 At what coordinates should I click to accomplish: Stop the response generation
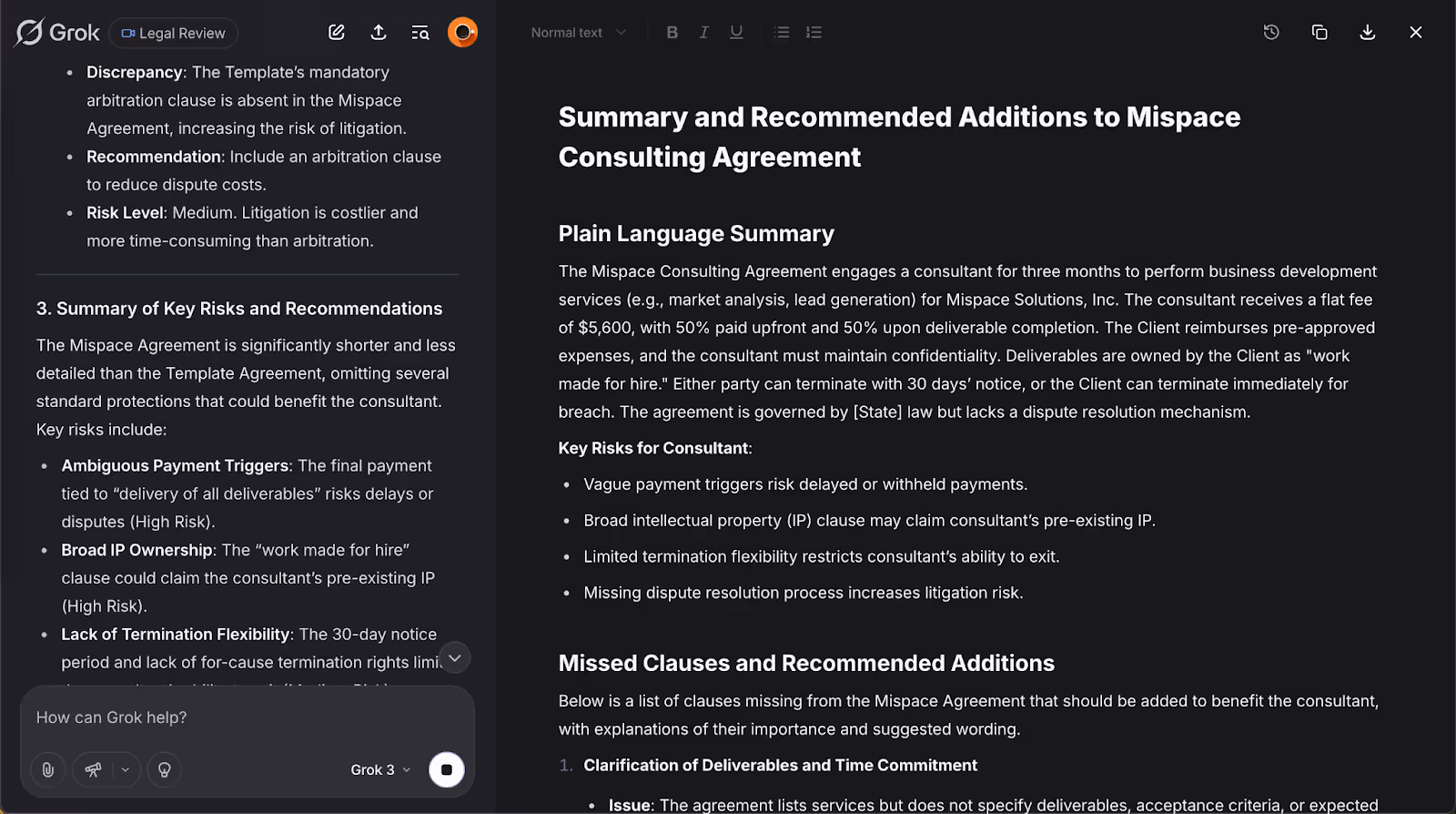447,769
